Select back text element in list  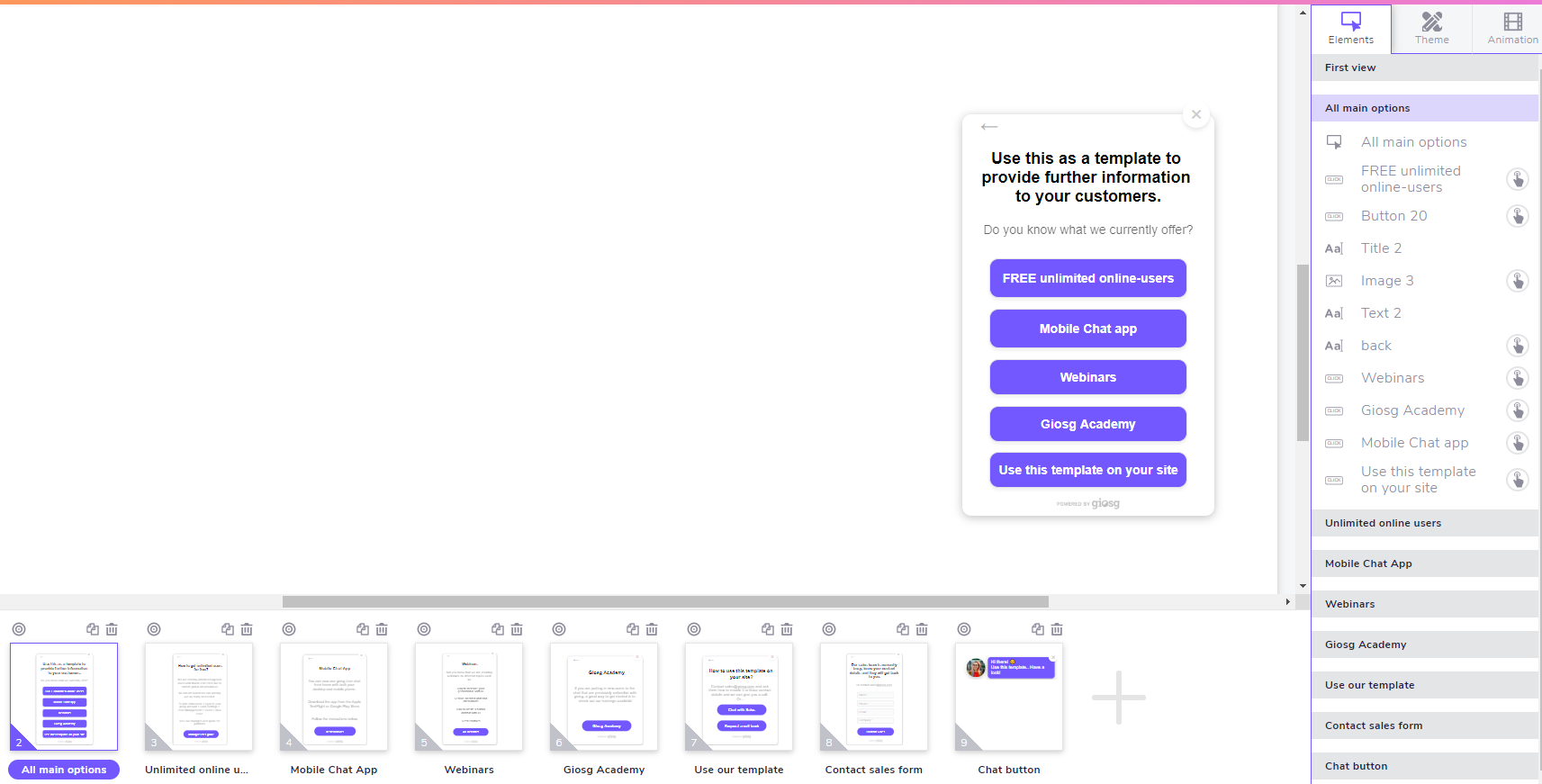1375,346
